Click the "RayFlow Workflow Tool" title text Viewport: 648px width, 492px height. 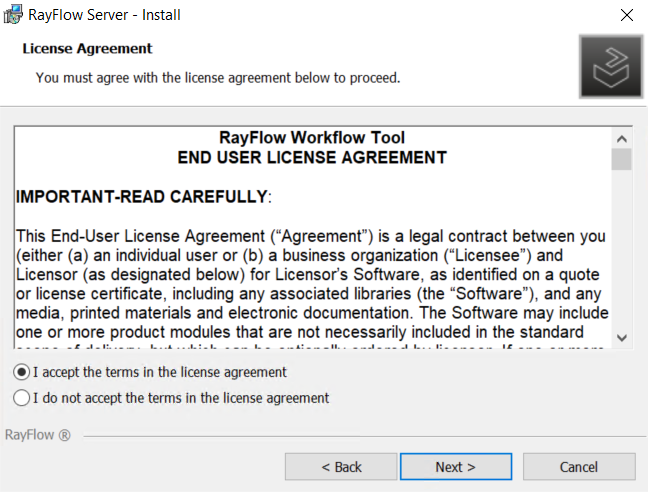[312, 138]
